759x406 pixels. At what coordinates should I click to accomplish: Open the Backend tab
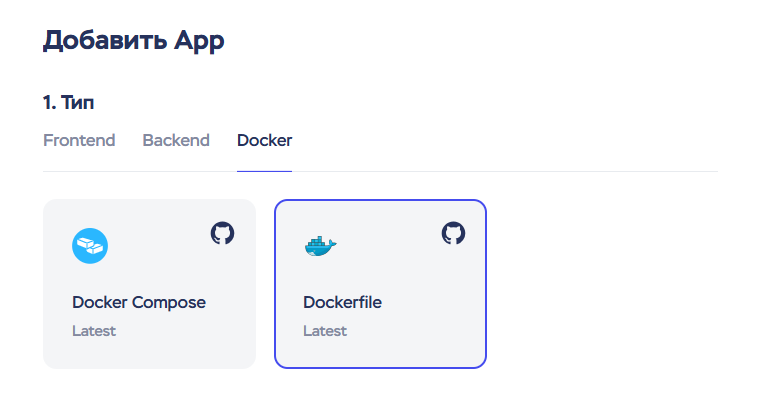tap(176, 140)
